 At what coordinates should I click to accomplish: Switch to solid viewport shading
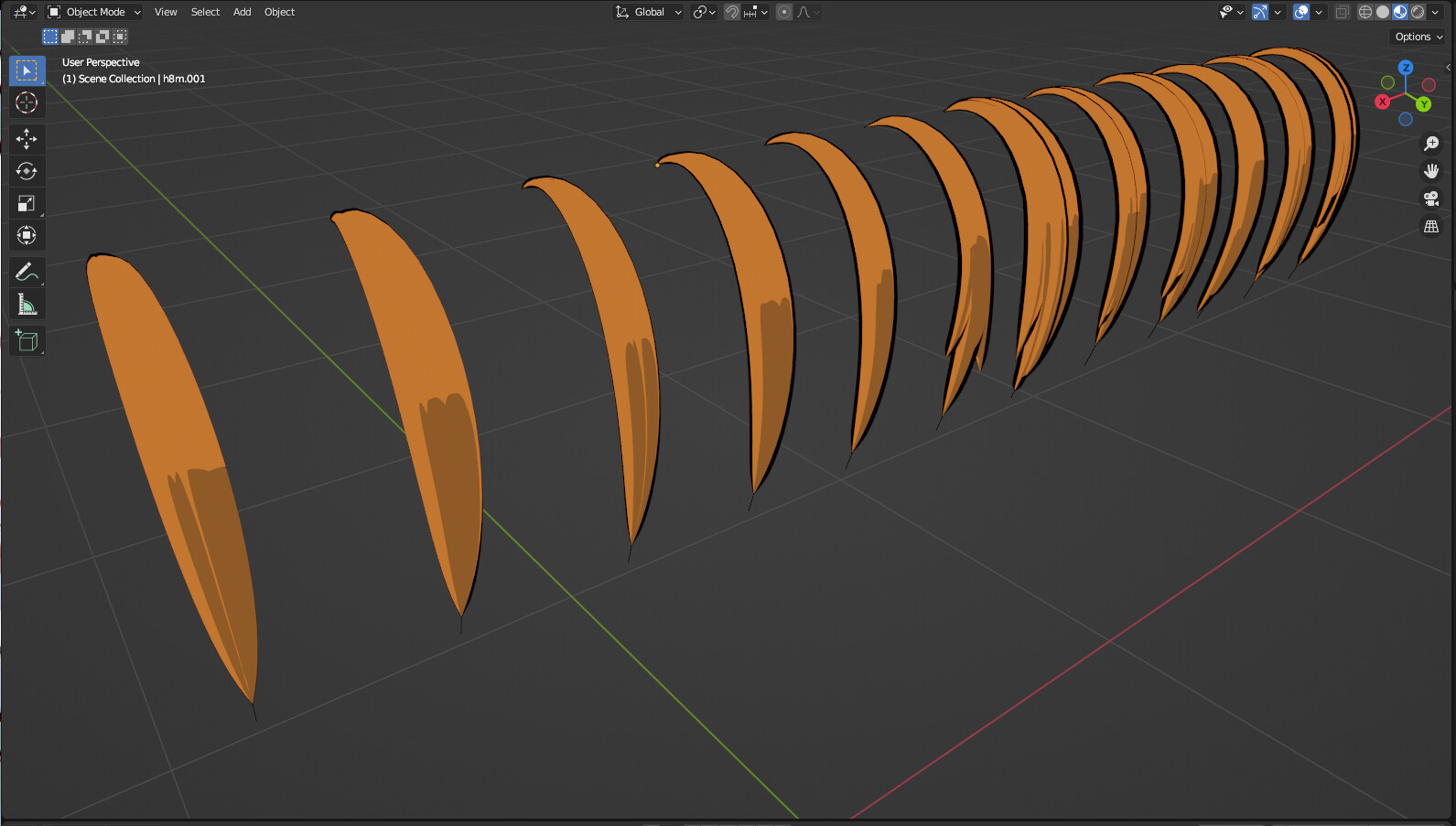click(1383, 12)
